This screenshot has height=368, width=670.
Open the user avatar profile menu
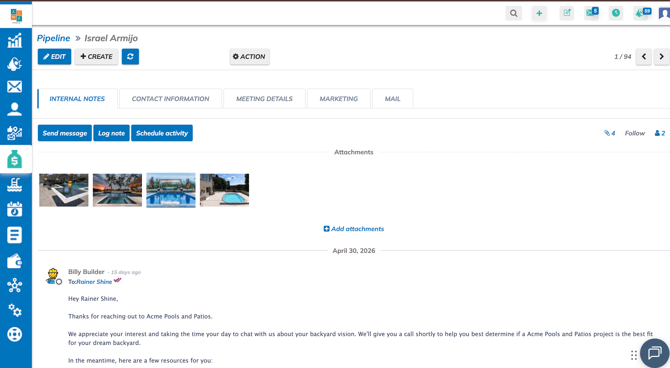coord(664,13)
